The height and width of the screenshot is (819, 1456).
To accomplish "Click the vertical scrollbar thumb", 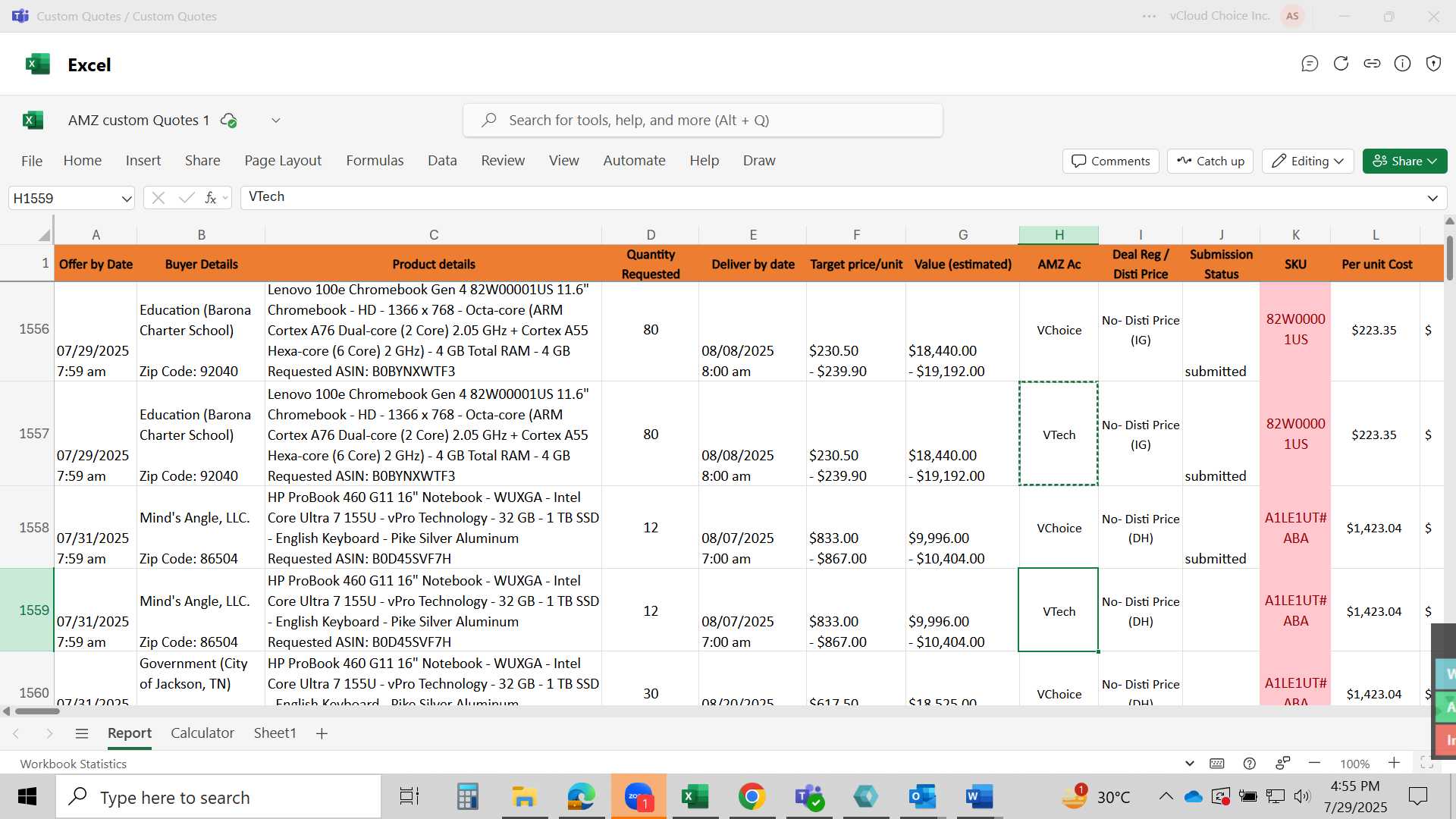I will [x=1449, y=258].
